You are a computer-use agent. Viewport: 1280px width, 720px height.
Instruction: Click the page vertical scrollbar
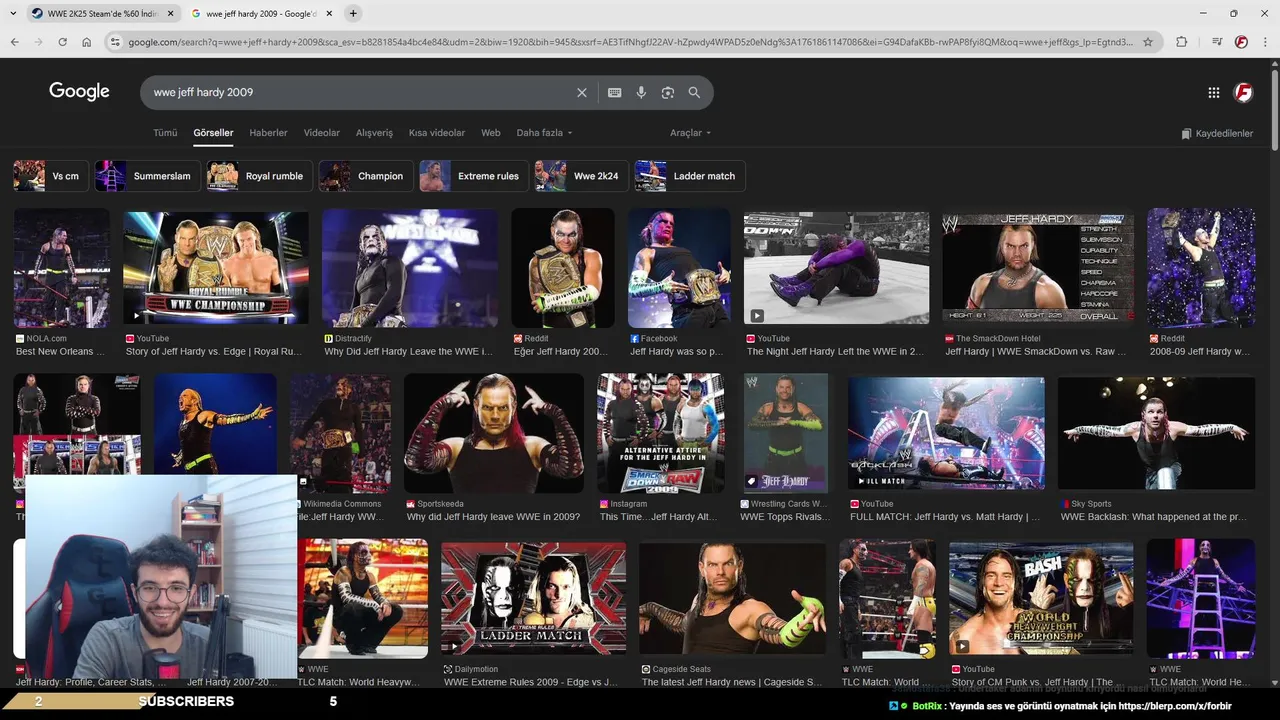tap(1274, 110)
